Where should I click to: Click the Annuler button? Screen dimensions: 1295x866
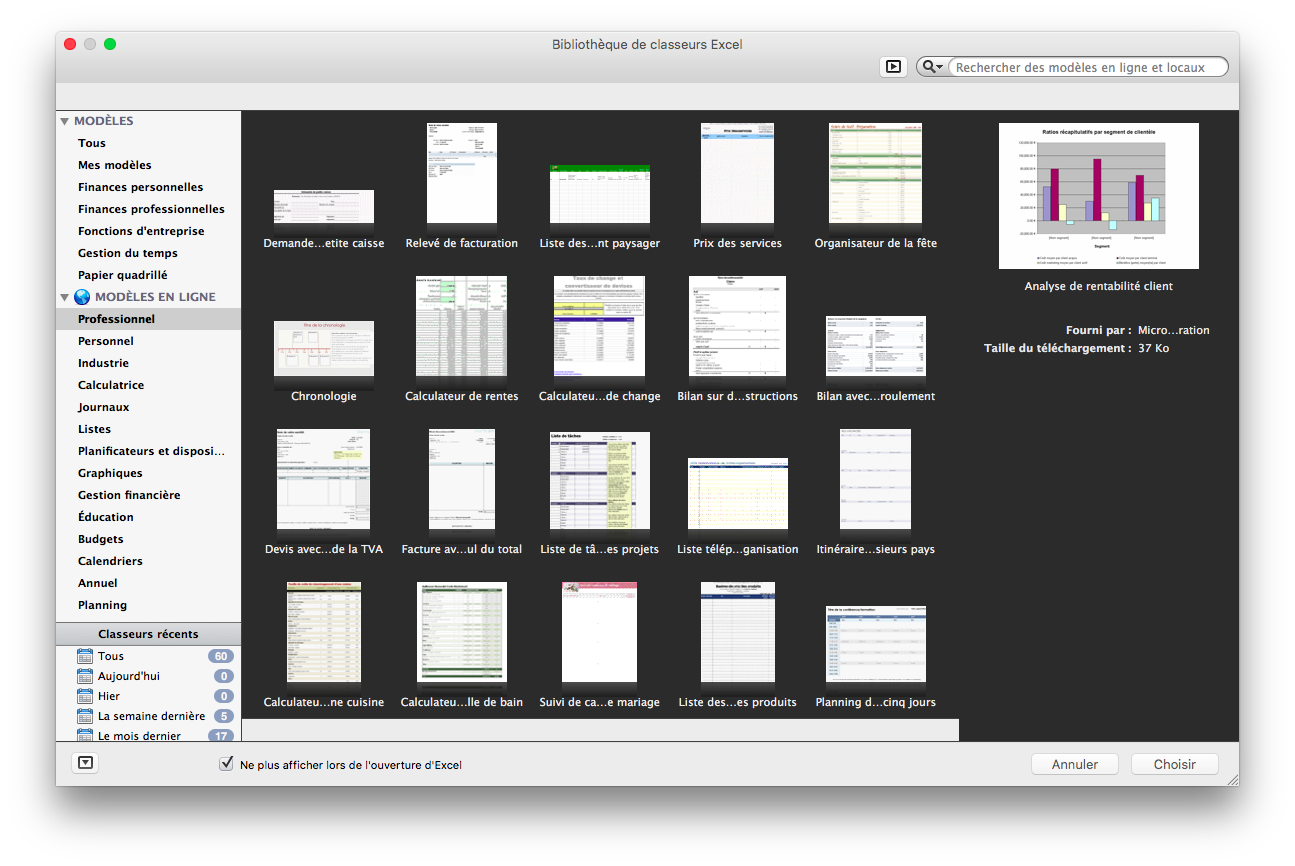click(1074, 763)
